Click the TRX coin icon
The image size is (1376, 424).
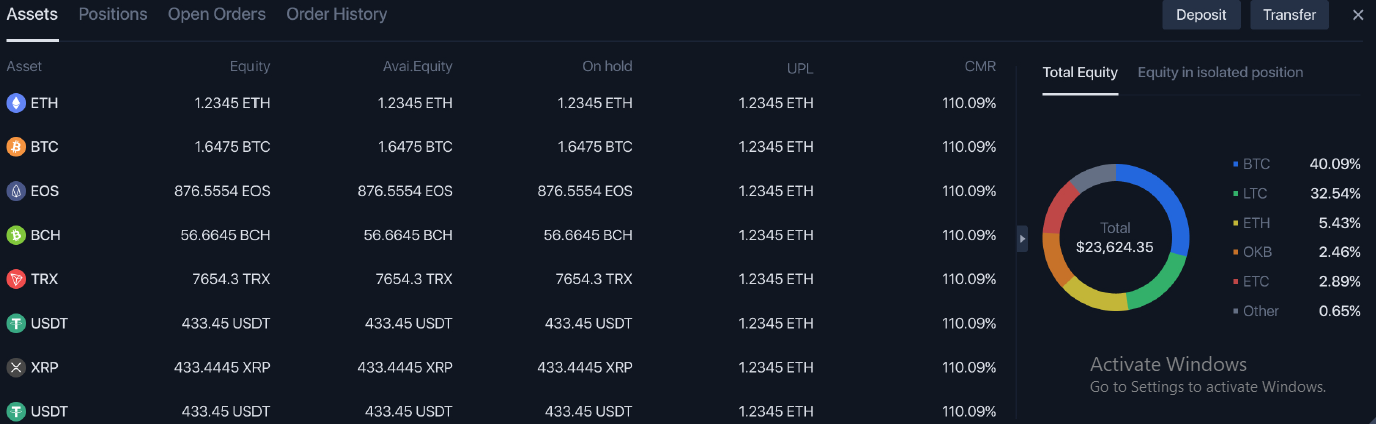(x=16, y=279)
